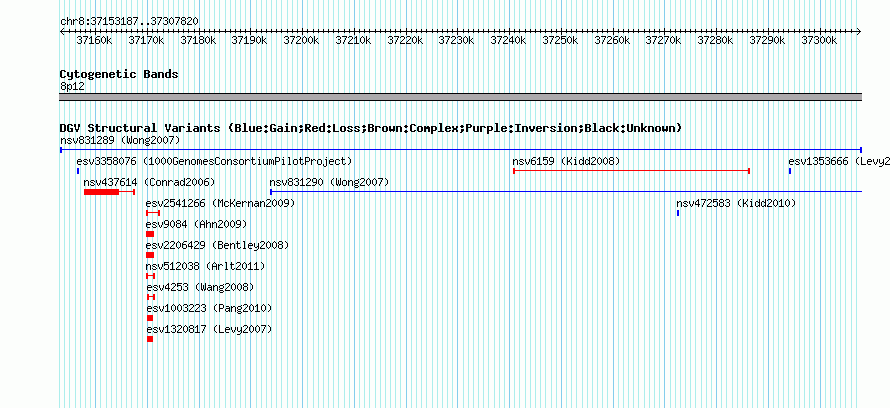Screen dimensions: 890x408
Task: Open nsv831290 (Wong2007) label
Action: click(329, 182)
